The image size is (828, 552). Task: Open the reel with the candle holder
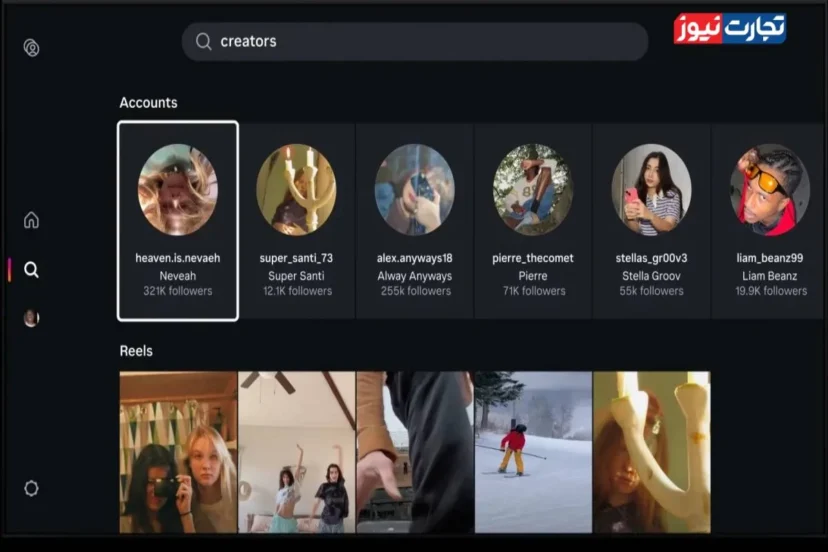click(651, 452)
